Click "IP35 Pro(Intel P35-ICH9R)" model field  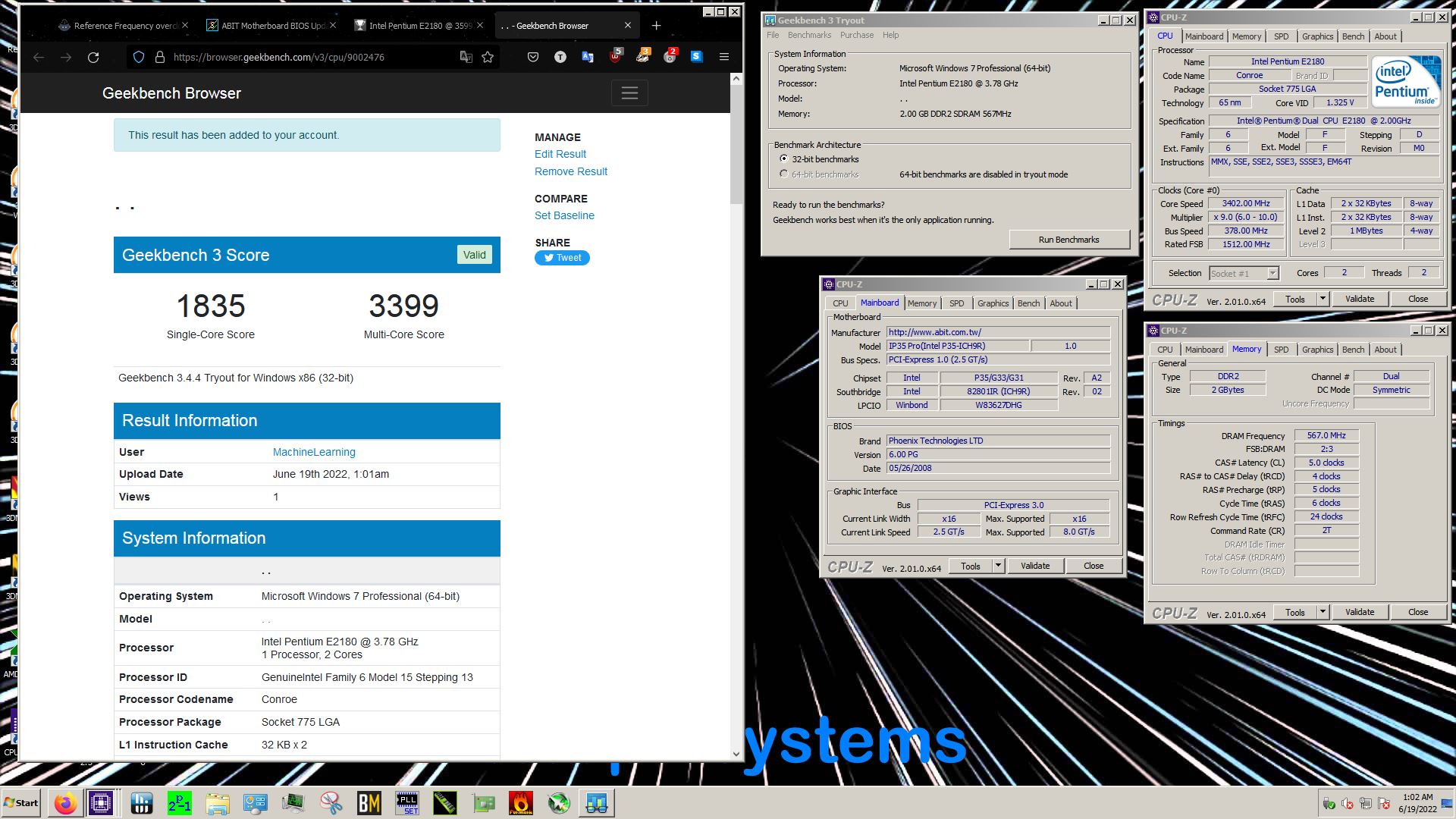click(959, 346)
